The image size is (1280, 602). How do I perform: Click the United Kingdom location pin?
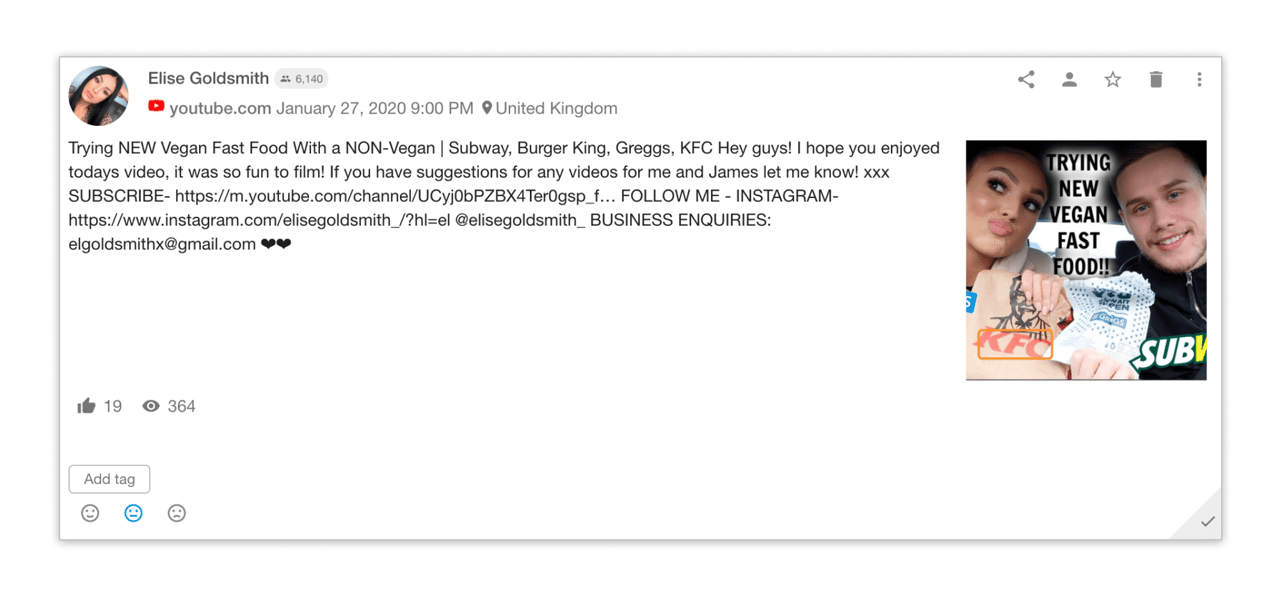pos(487,108)
